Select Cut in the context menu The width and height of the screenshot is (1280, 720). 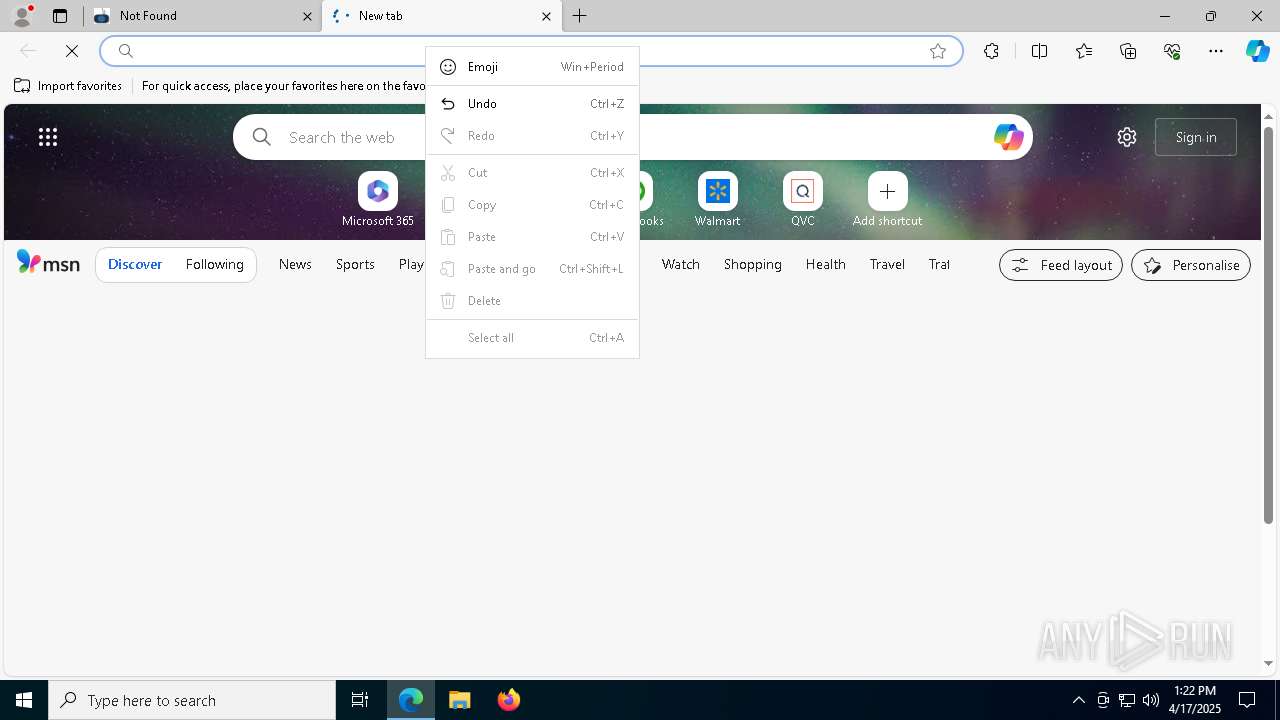tap(532, 173)
